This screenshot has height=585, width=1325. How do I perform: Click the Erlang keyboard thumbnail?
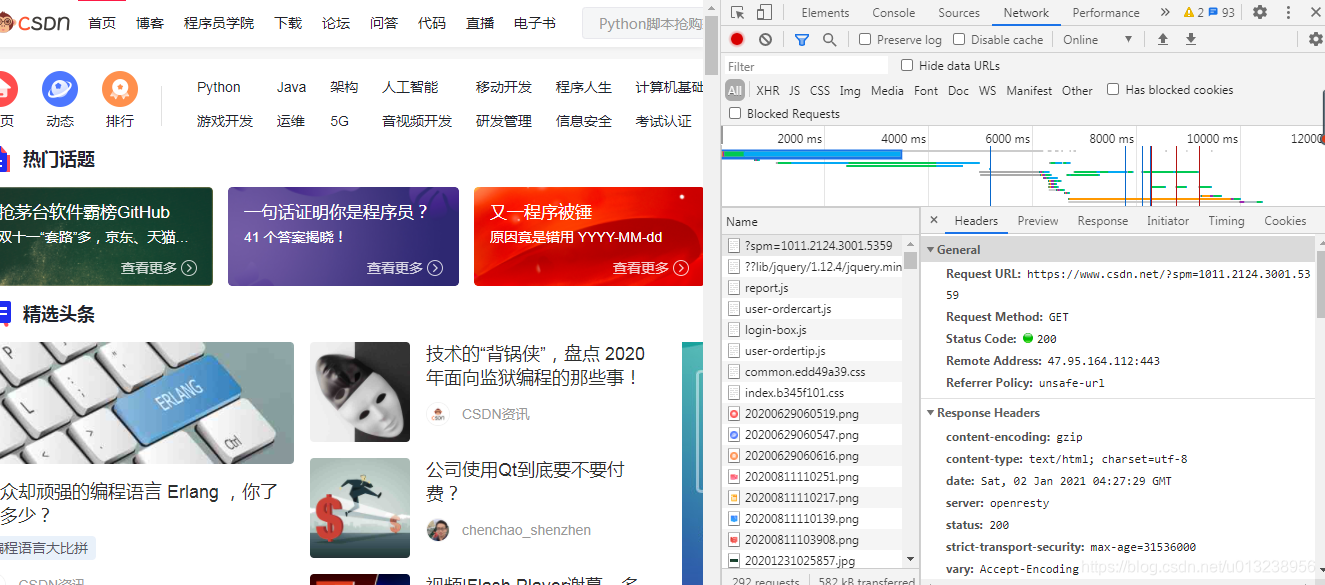[147, 403]
